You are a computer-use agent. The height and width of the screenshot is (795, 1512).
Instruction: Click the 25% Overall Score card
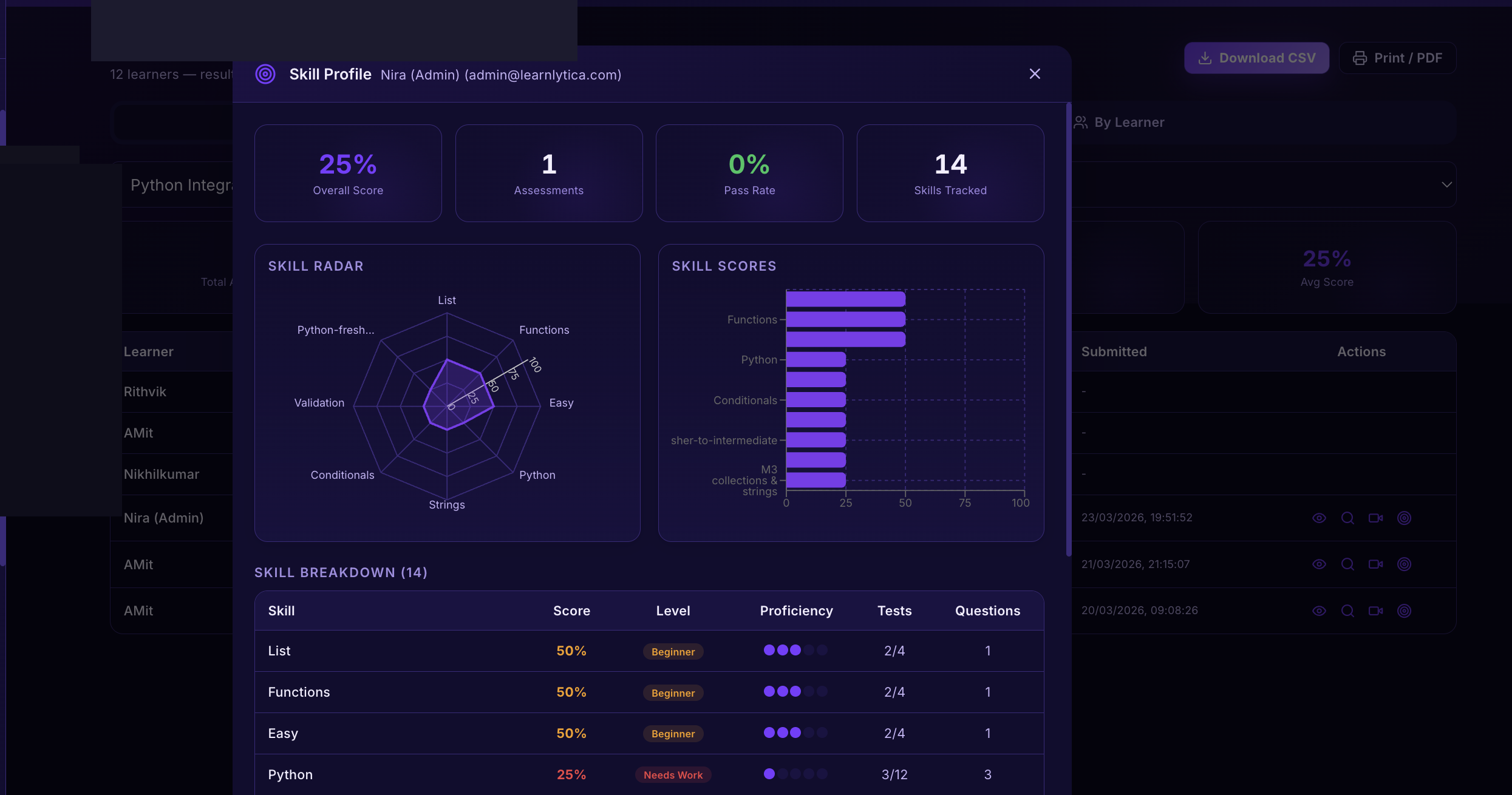pos(348,174)
